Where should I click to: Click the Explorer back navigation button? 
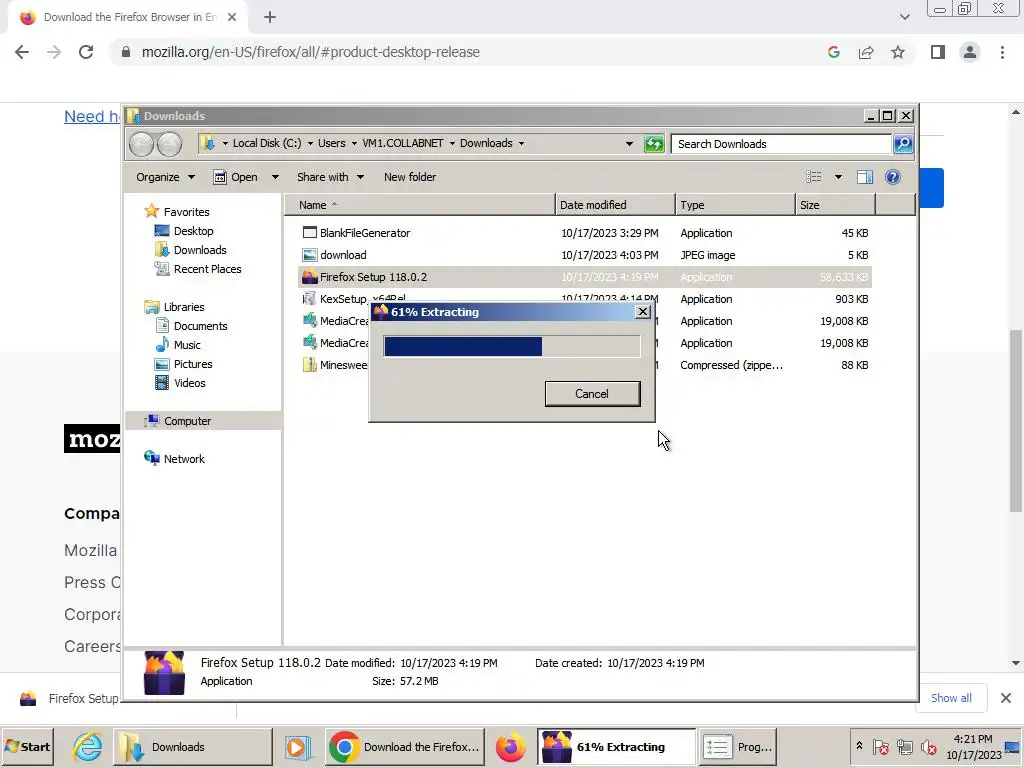(x=141, y=144)
